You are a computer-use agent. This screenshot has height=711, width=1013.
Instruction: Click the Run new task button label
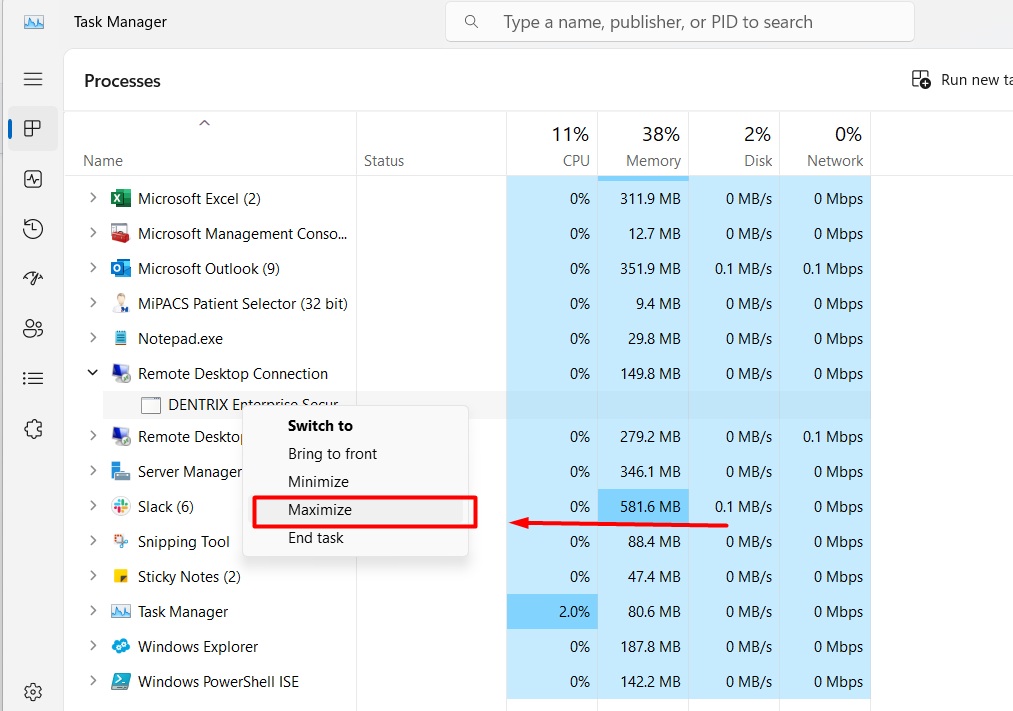pyautogui.click(x=977, y=80)
